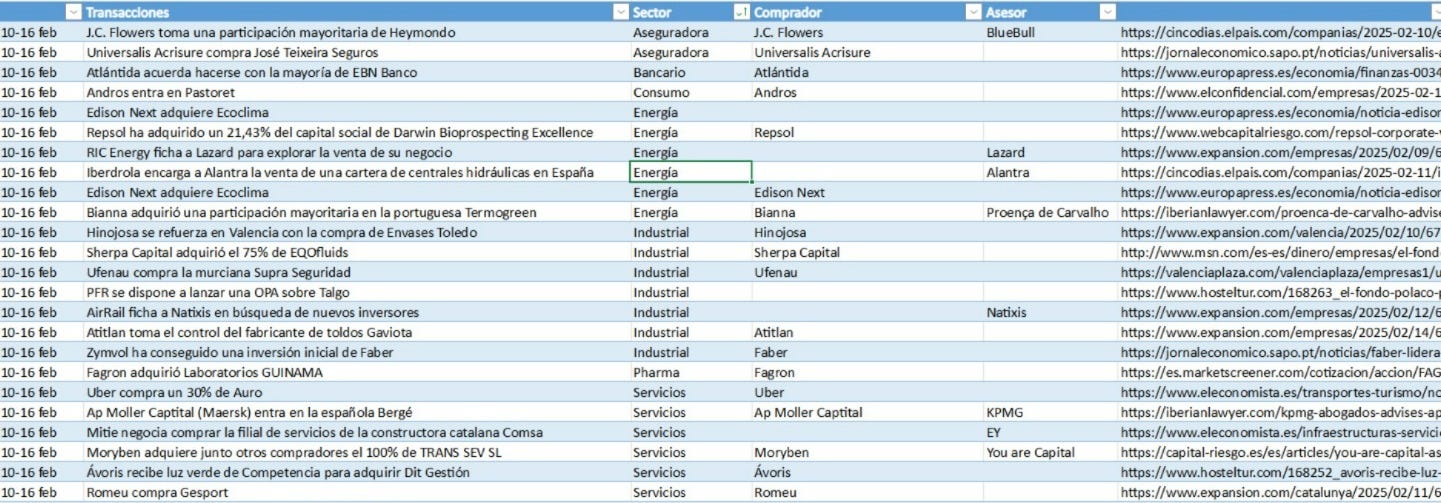Open the date column's filter dropdown
1441x503 pixels.
pos(73,12)
